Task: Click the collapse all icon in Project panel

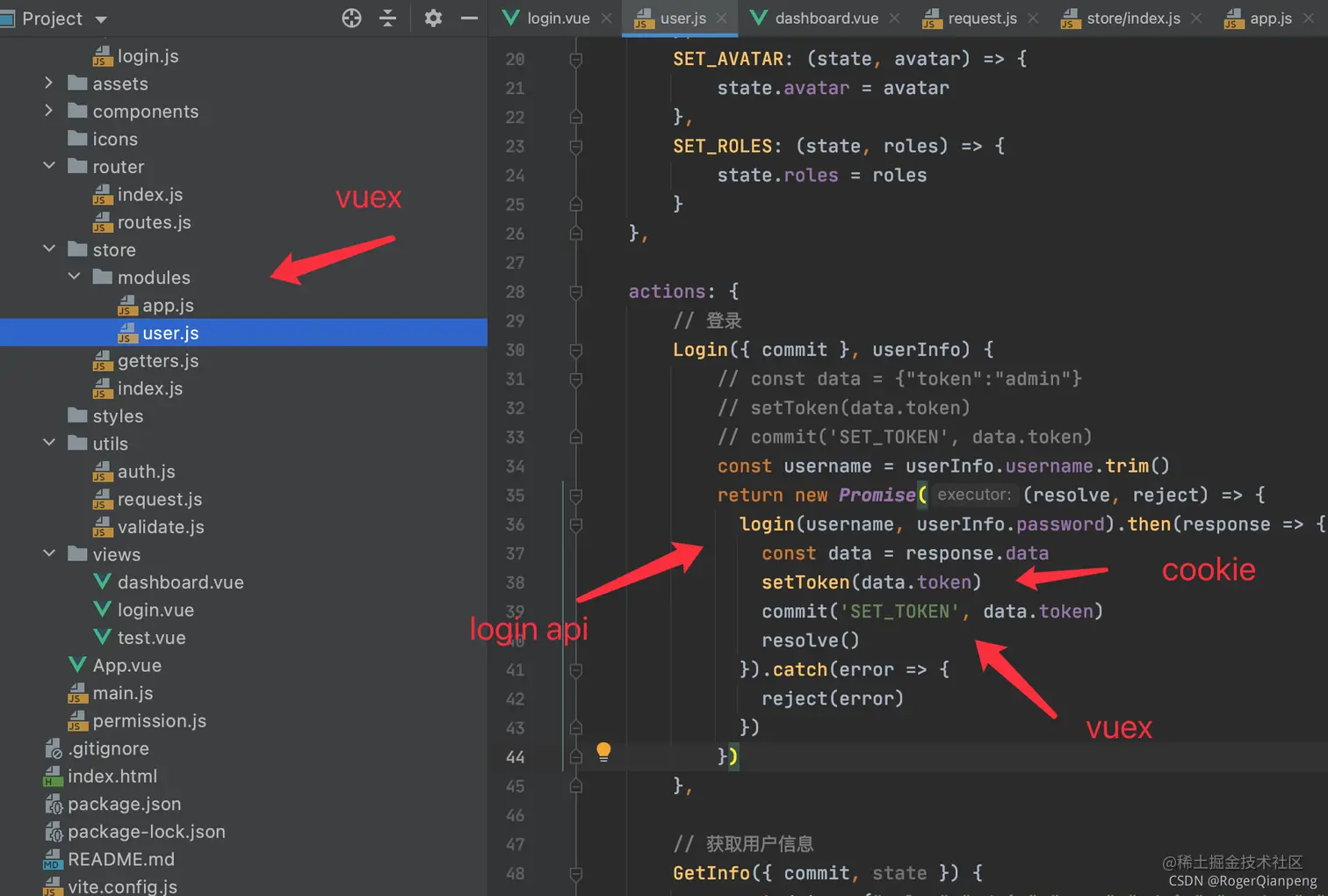Action: pyautogui.click(x=387, y=18)
